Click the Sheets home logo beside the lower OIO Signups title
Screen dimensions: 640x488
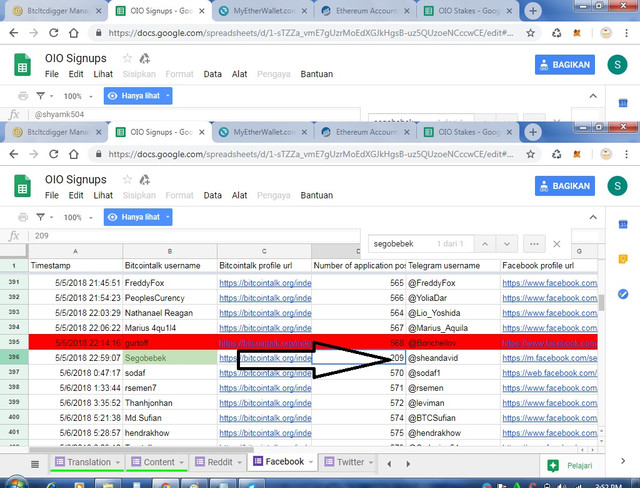tap(22, 186)
